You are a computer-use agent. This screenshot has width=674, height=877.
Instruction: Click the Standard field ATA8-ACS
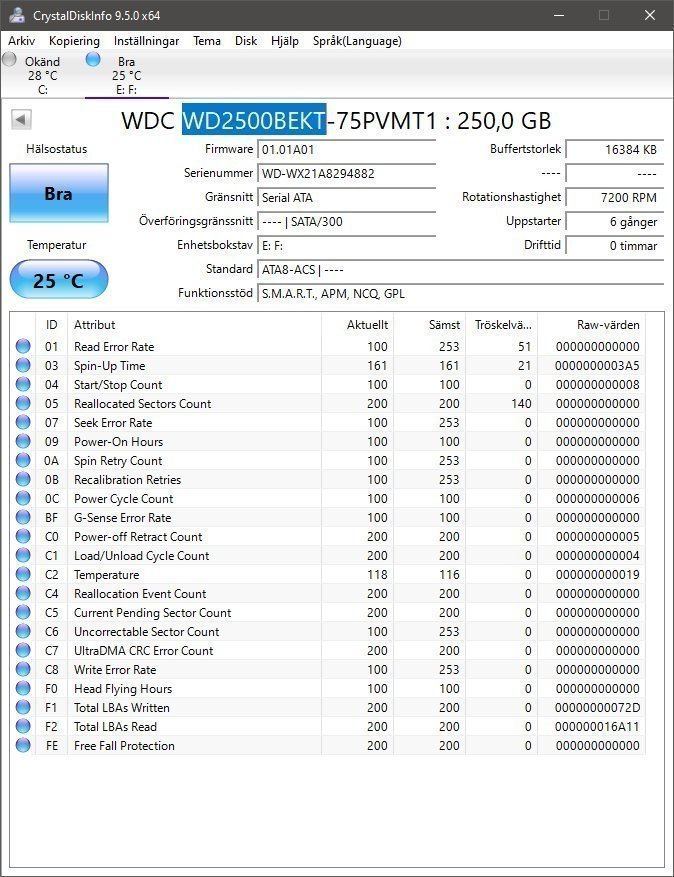coord(460,270)
